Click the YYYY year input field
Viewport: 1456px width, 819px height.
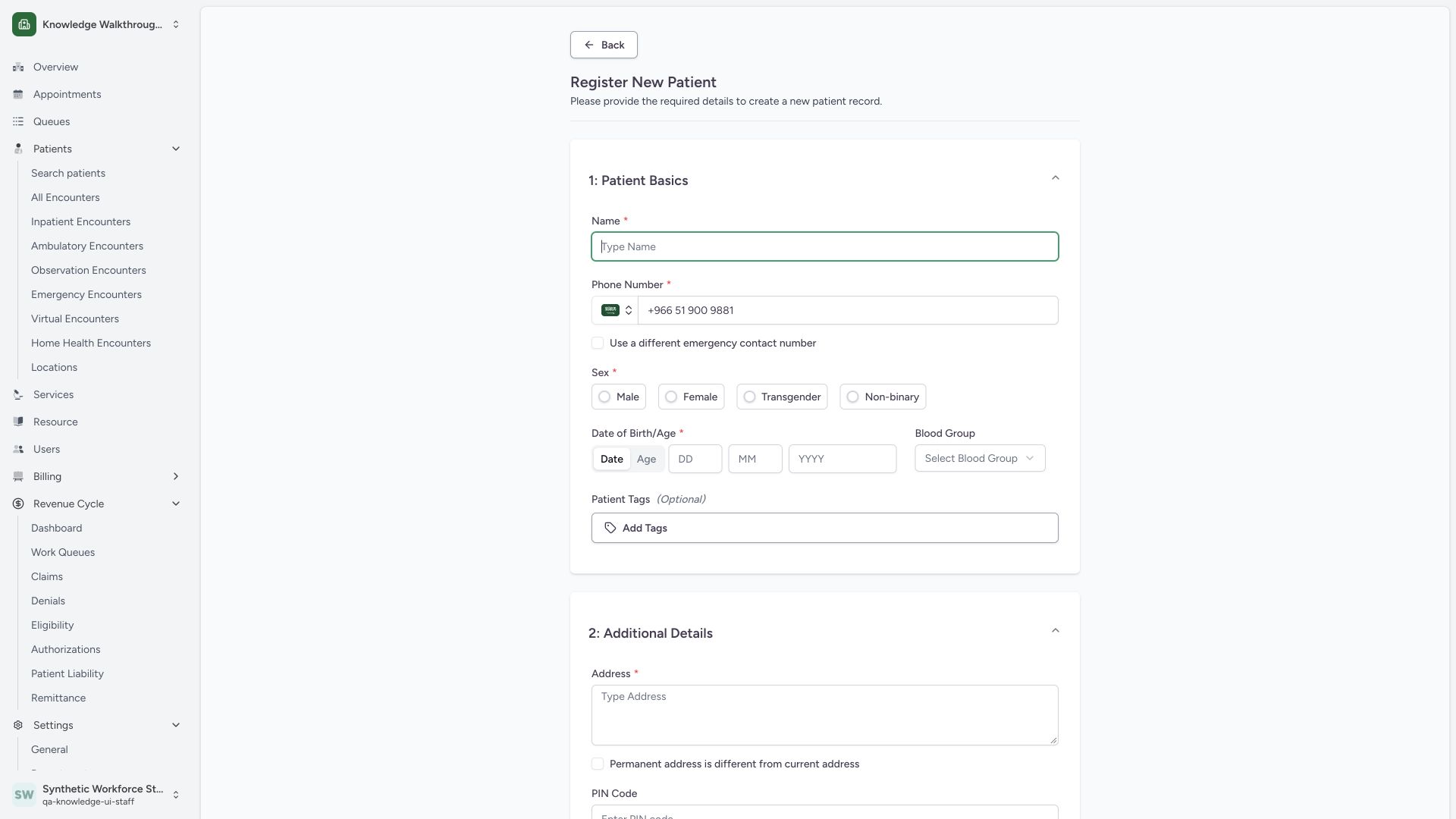843,459
